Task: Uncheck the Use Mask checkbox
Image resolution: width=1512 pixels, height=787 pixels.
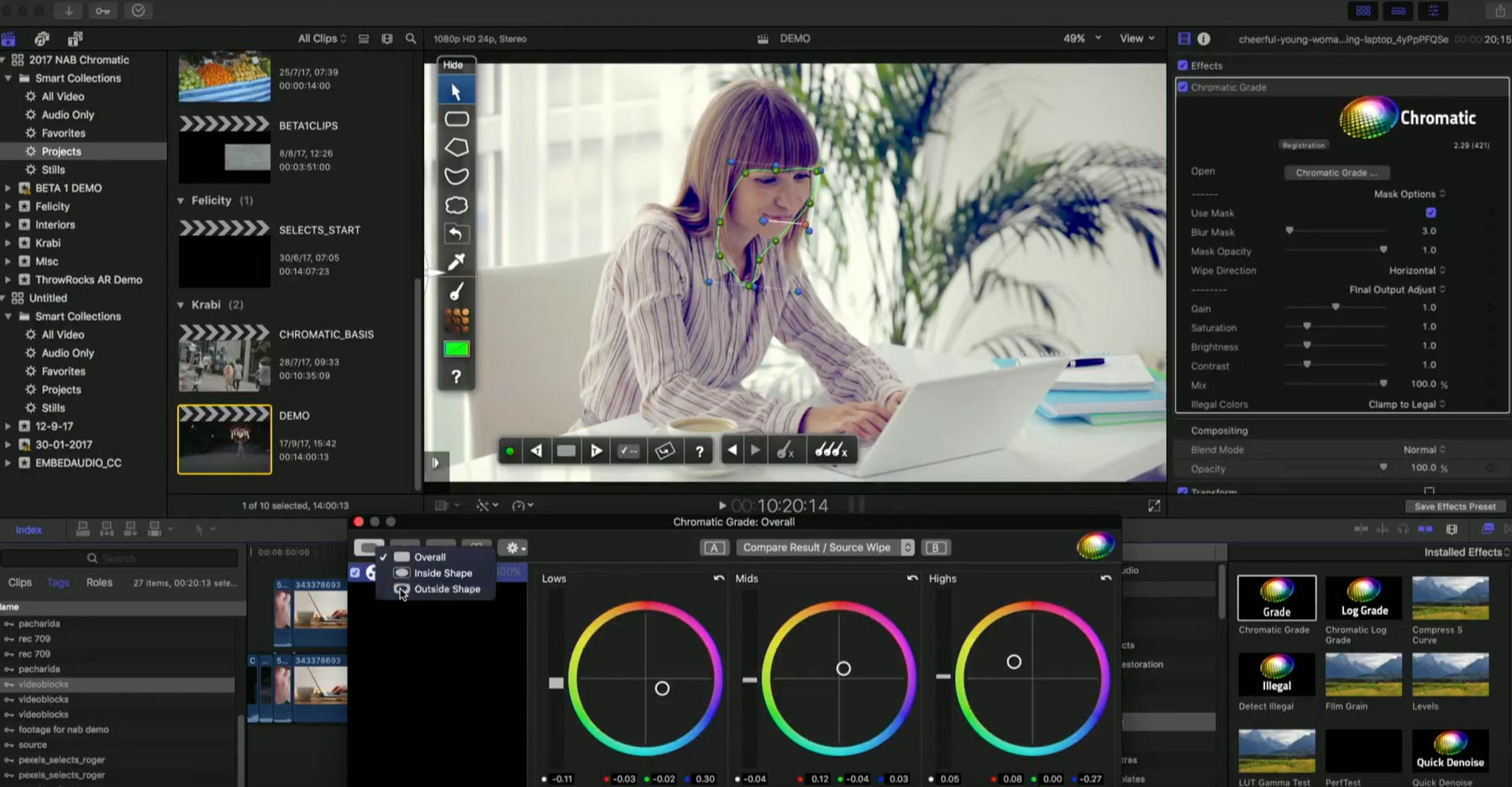Action: pyautogui.click(x=1431, y=212)
